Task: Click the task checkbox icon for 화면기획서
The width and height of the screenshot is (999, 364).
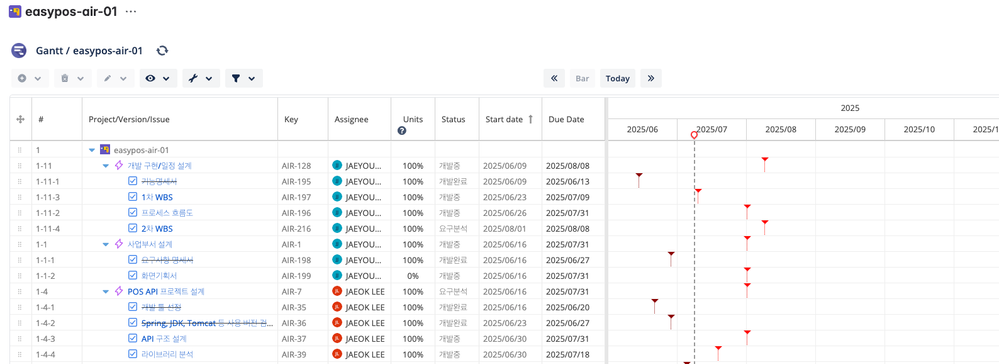Action: pos(133,275)
